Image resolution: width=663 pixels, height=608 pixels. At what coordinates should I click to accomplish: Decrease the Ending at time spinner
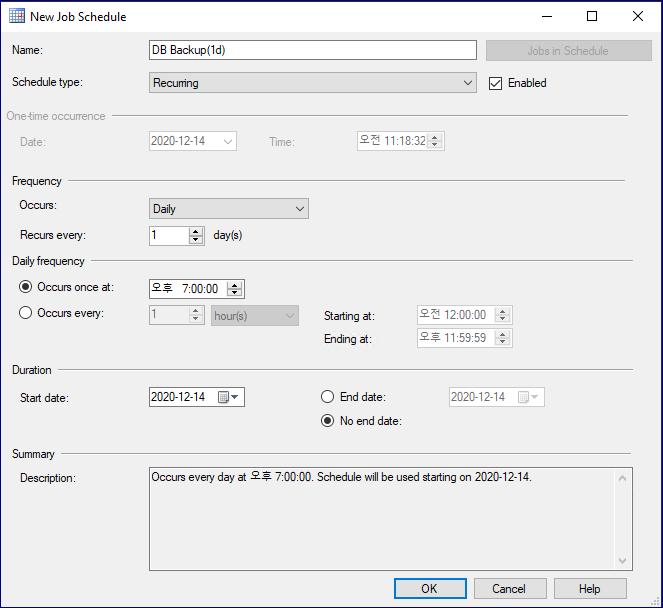[x=502, y=342]
